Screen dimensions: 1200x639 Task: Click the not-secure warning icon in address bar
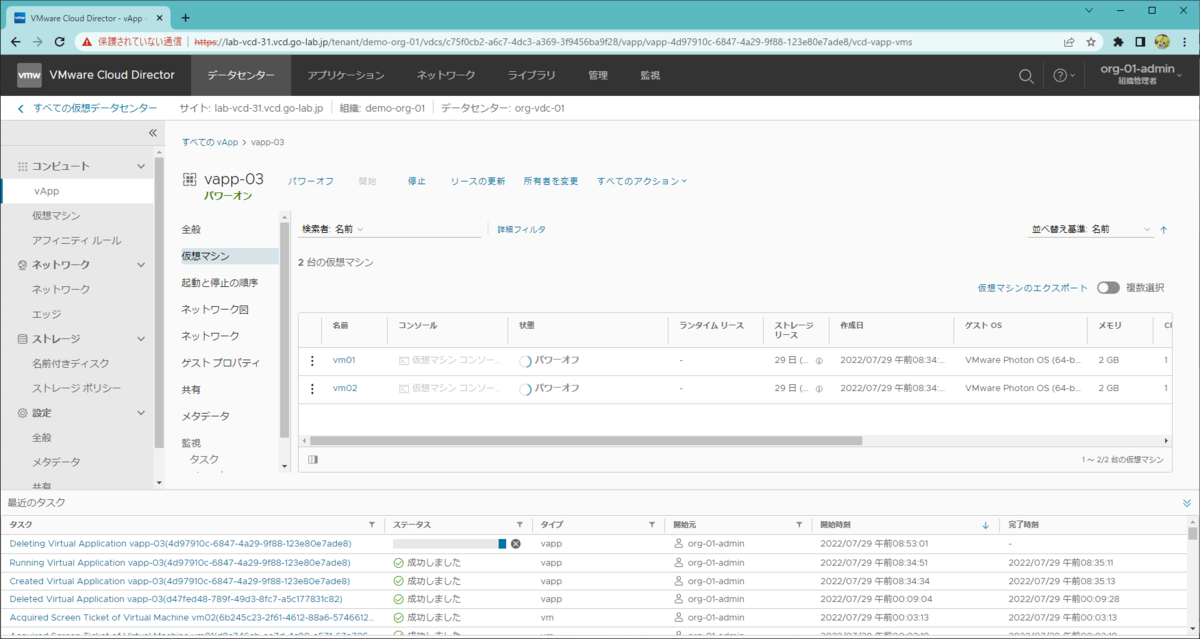(87, 42)
